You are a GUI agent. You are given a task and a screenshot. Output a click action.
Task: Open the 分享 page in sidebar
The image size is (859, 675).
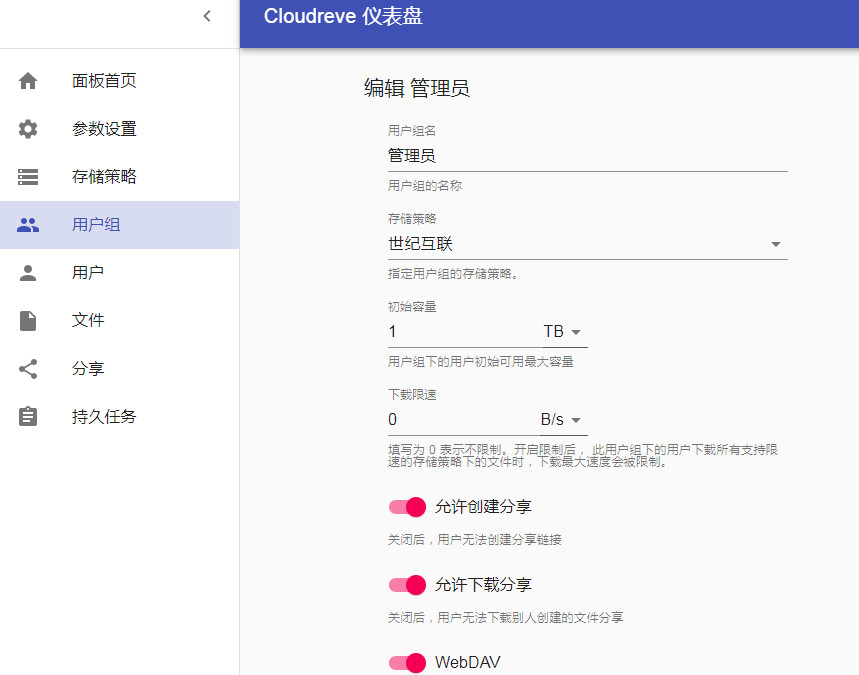pos(119,369)
